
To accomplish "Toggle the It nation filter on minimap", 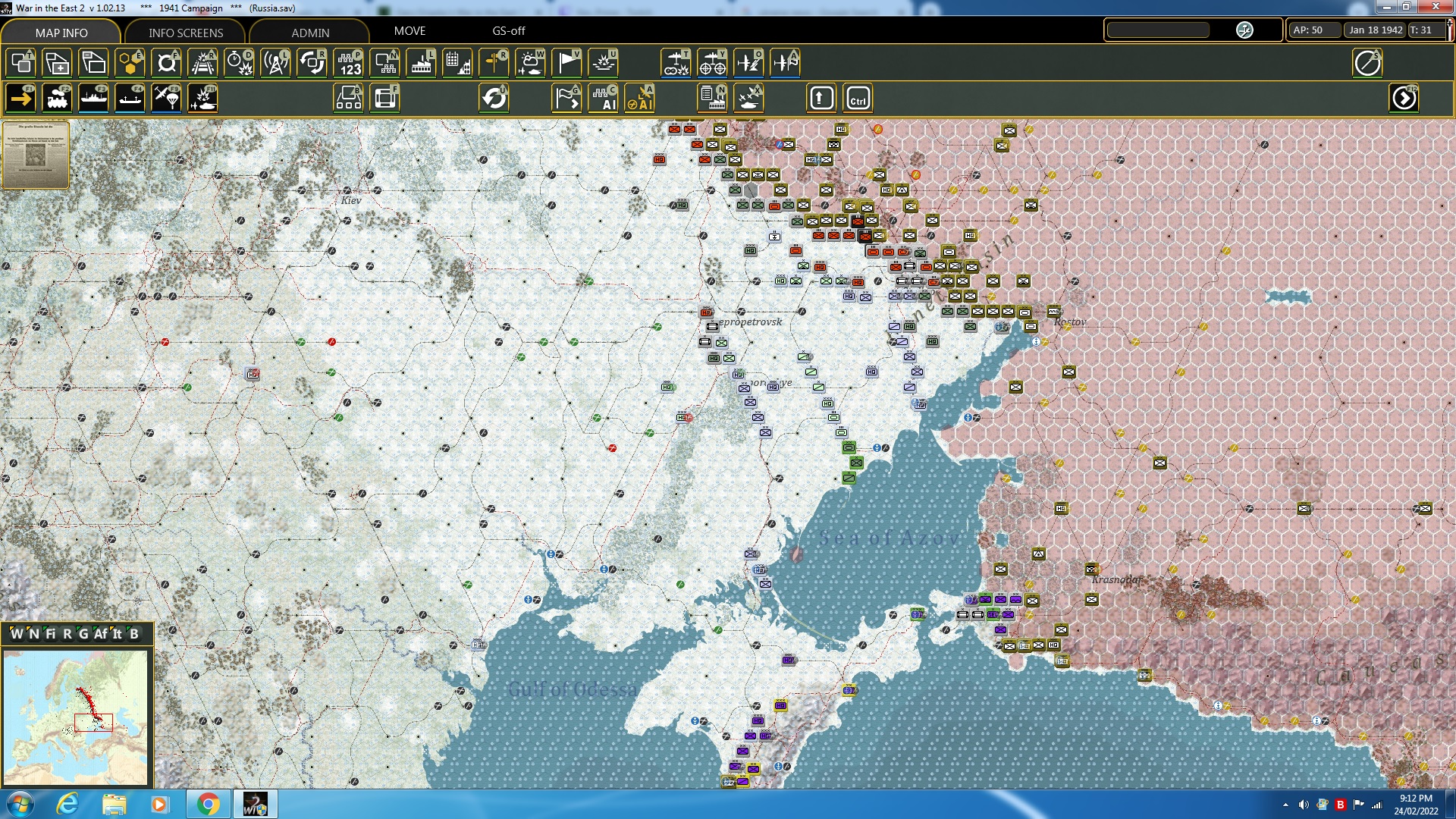I will tap(117, 634).
